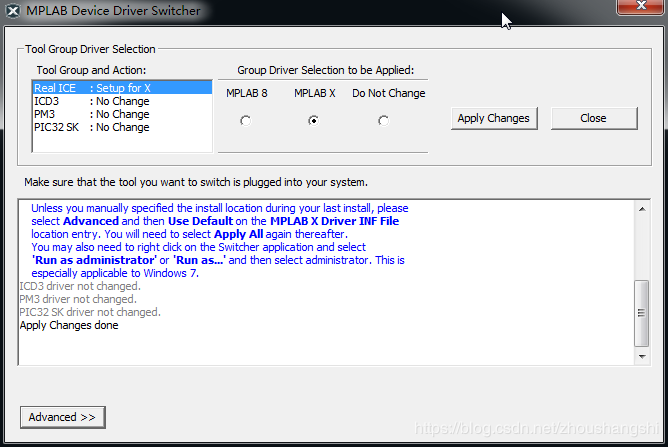Screen dimensions: 668x447
Task: Click 'PIC32 SK driver not changed.' log line
Action: coord(90,312)
